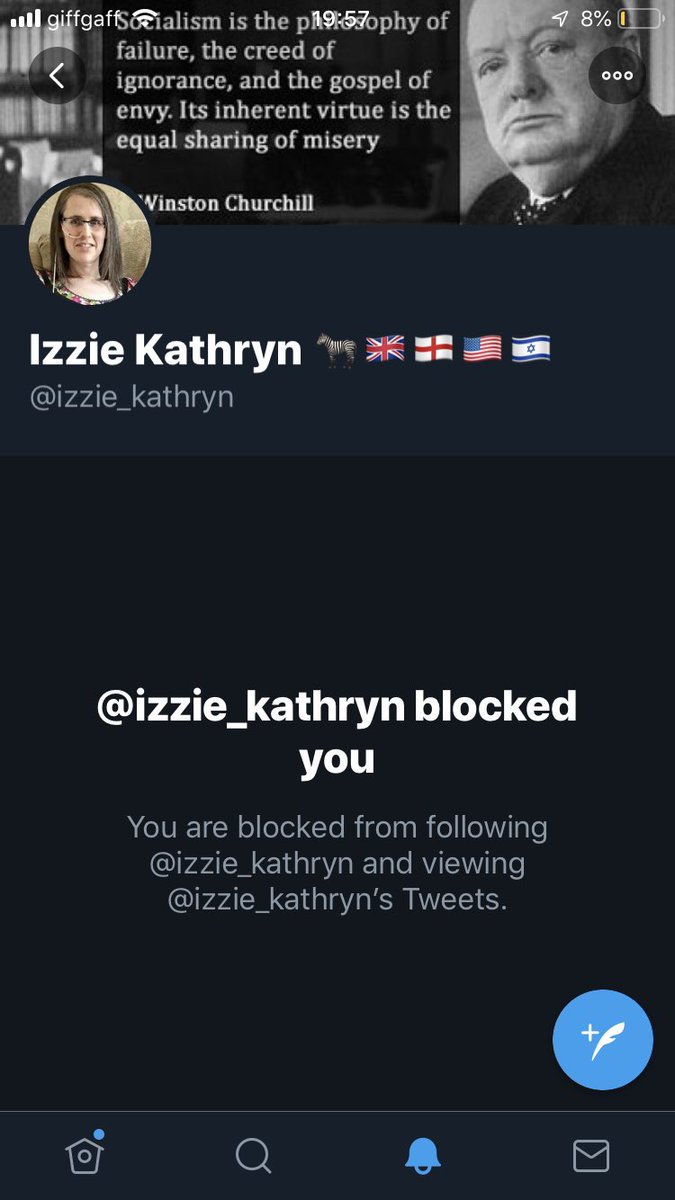The image size is (675, 1200).
Task: Tap the Union Jack flag emoji
Action: [x=386, y=350]
